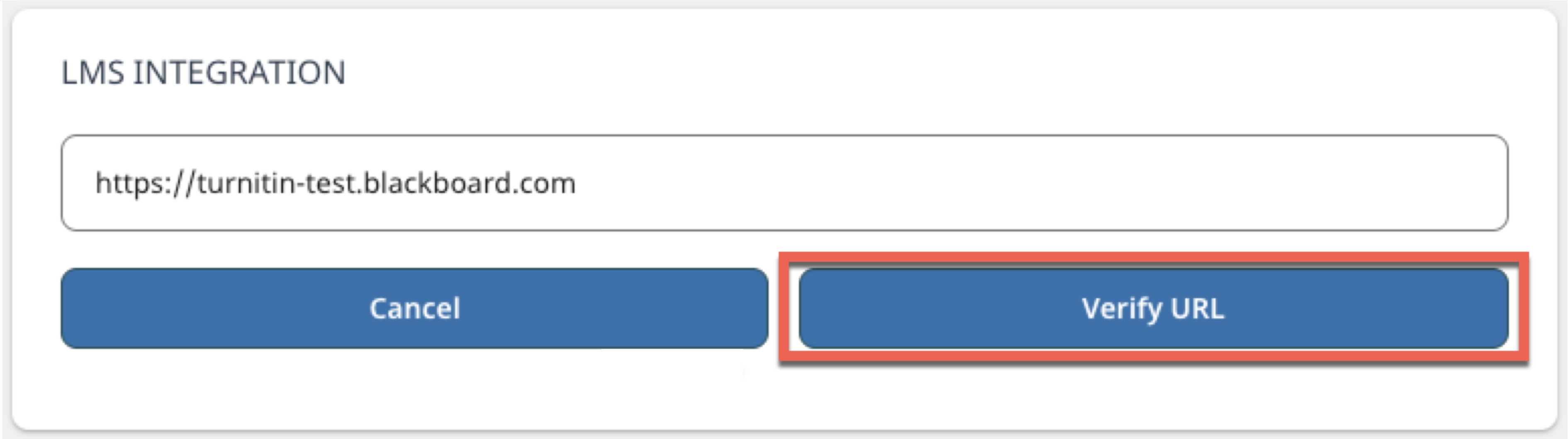Click the empty area of URL field

[1035, 183]
